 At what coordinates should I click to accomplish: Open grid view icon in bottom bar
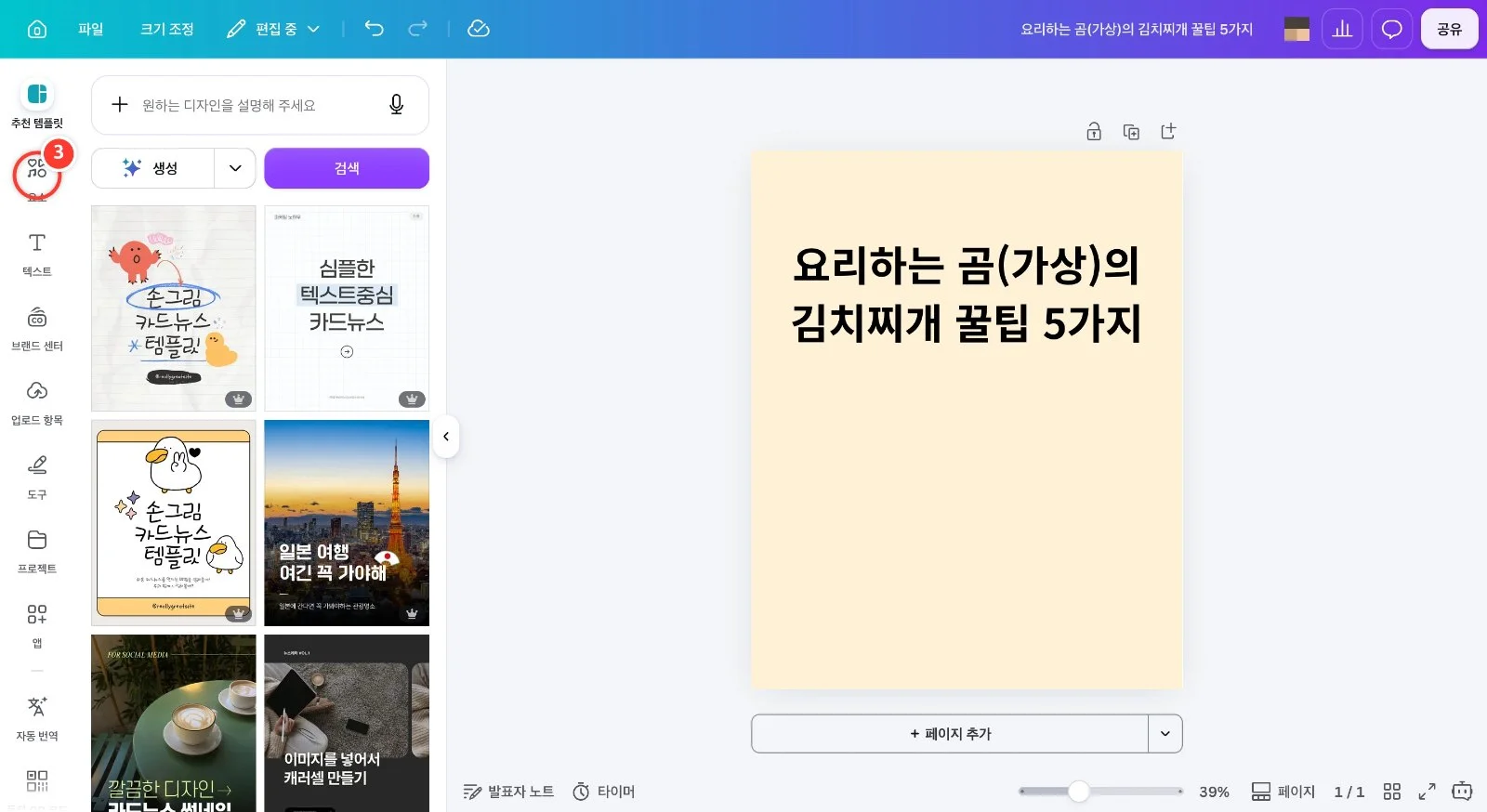(x=1391, y=792)
